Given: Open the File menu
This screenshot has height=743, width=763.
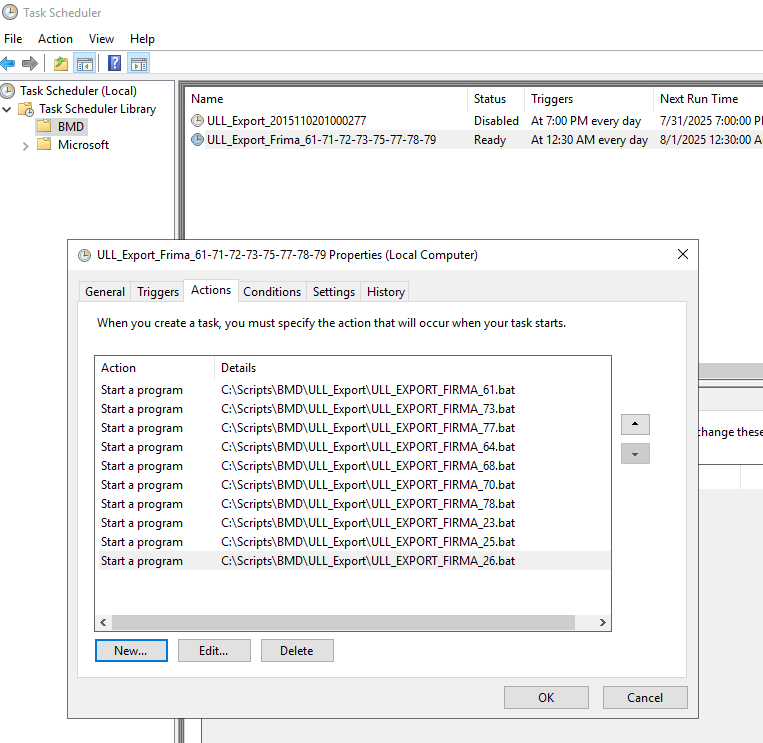Looking at the screenshot, I should coord(13,39).
